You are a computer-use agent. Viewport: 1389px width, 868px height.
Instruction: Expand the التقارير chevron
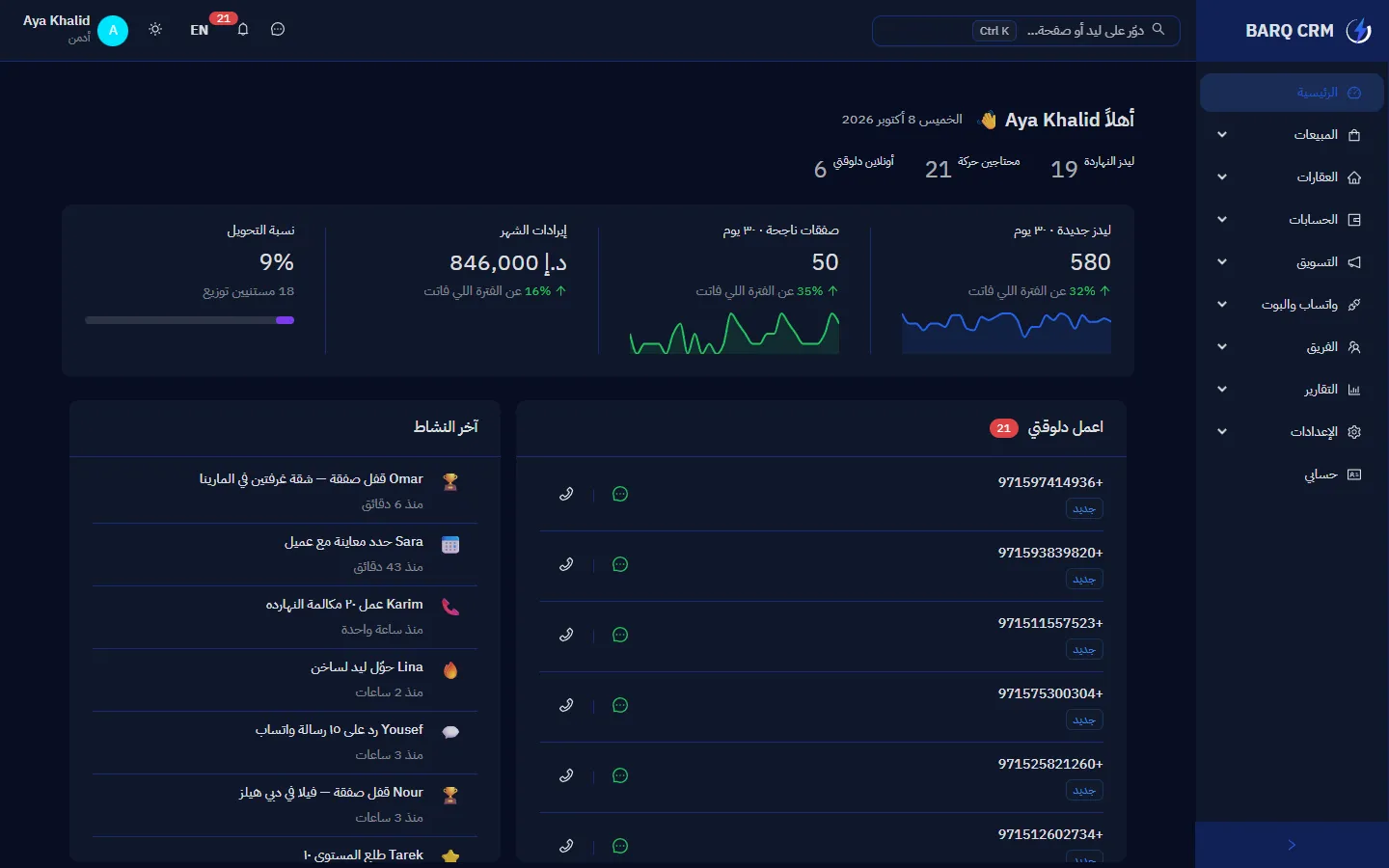click(x=1222, y=390)
